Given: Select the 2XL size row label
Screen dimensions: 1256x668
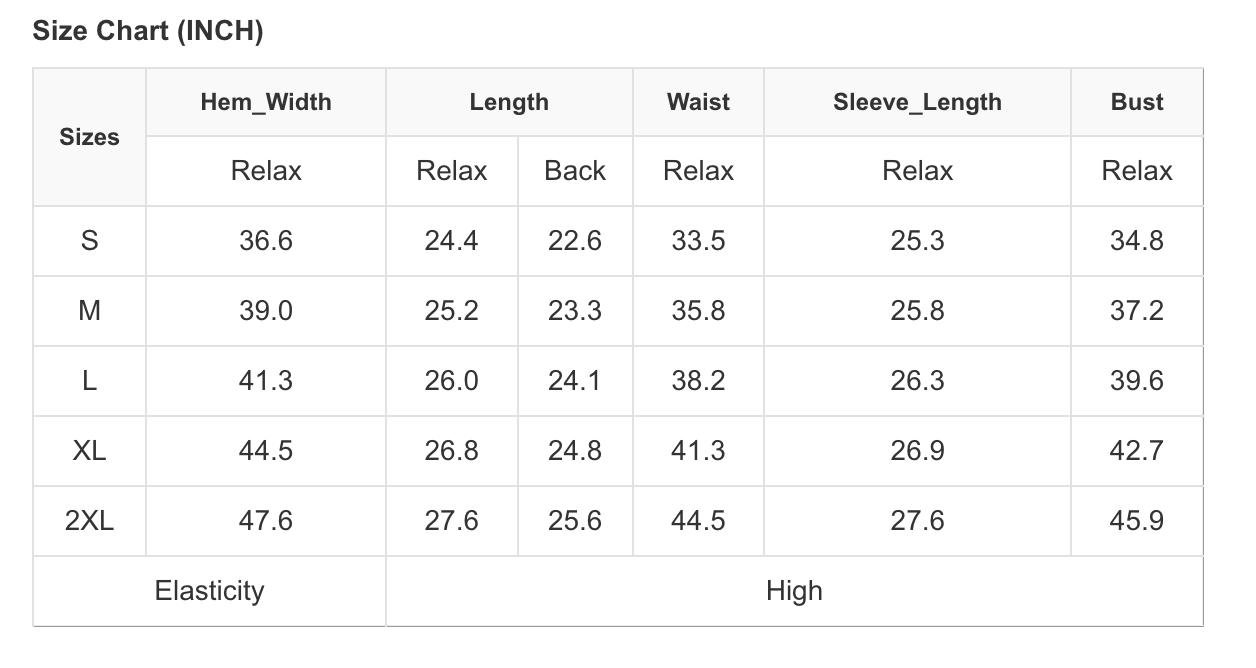Looking at the screenshot, I should click(89, 521).
